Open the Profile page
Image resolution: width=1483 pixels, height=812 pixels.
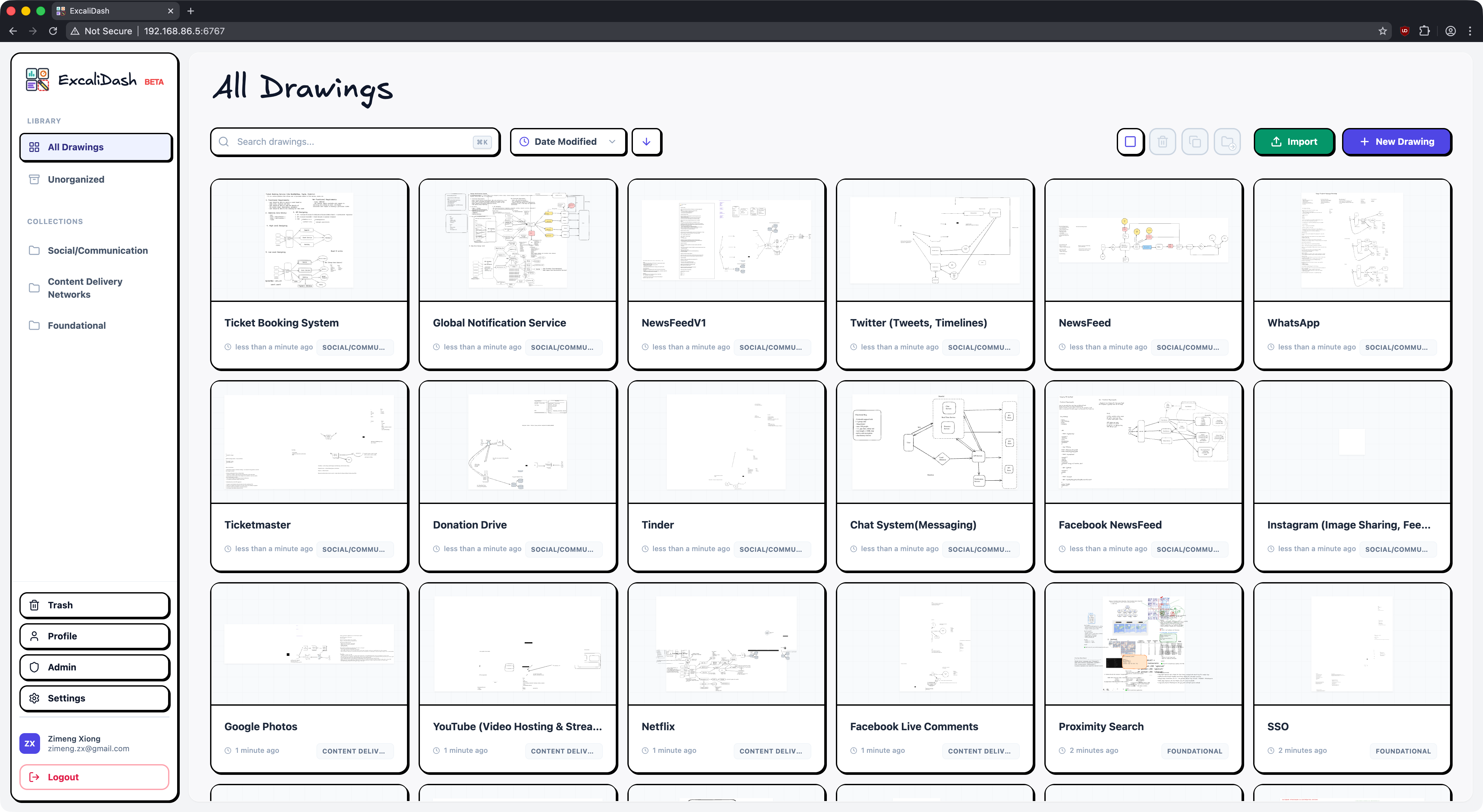94,636
